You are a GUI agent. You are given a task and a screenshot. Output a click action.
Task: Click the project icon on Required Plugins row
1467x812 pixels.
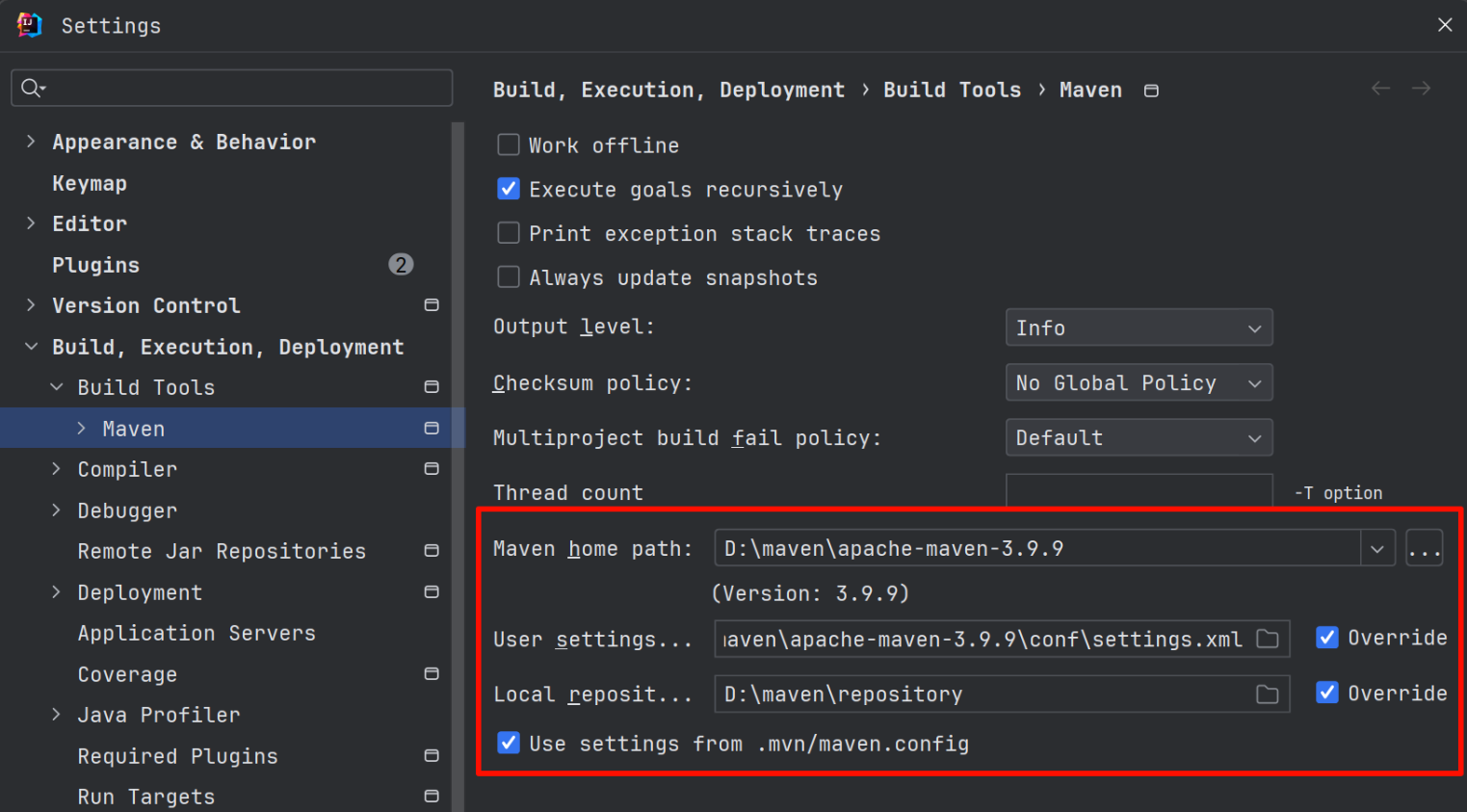[x=432, y=756]
